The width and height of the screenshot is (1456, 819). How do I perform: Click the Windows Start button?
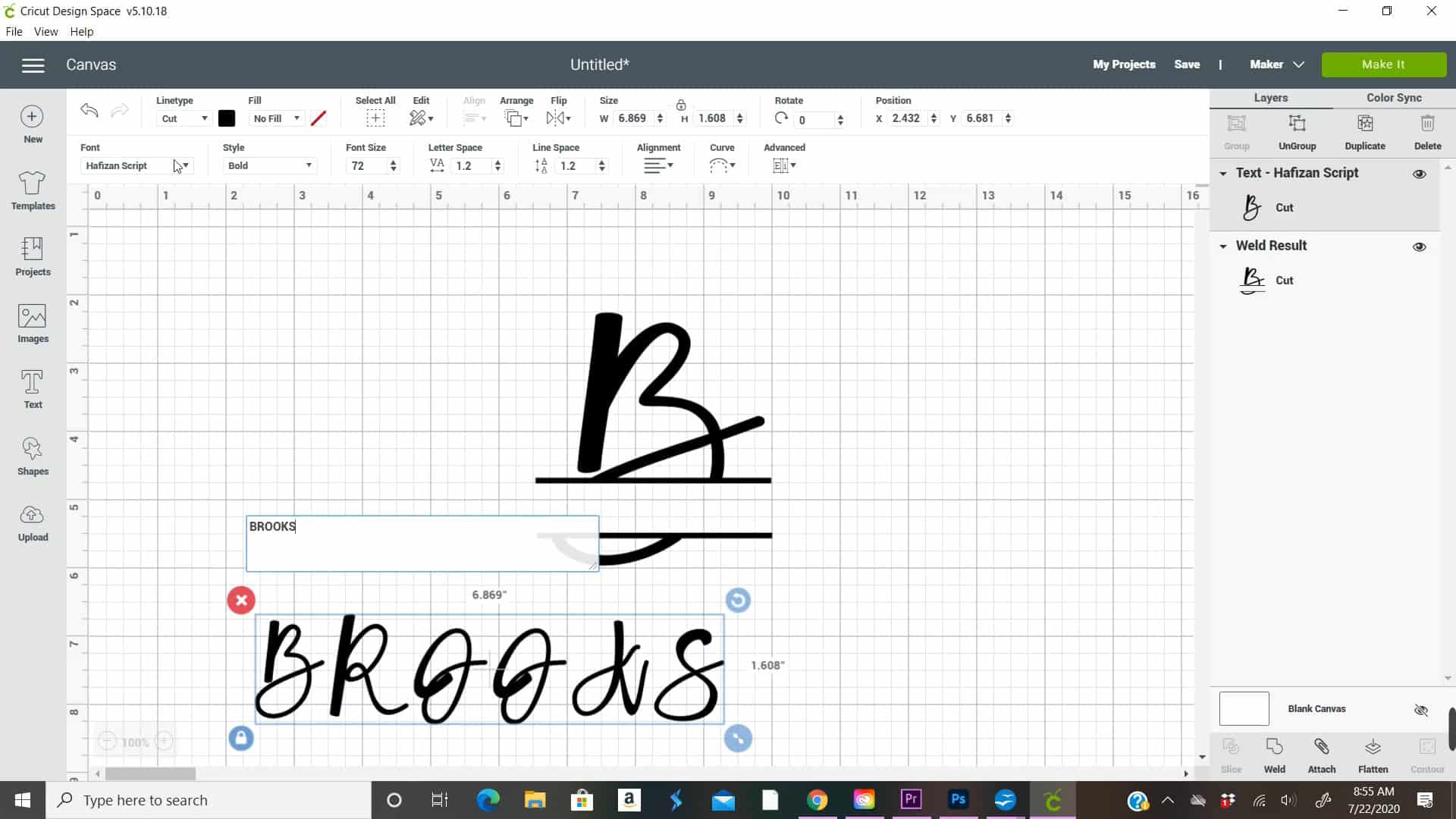pos(23,800)
